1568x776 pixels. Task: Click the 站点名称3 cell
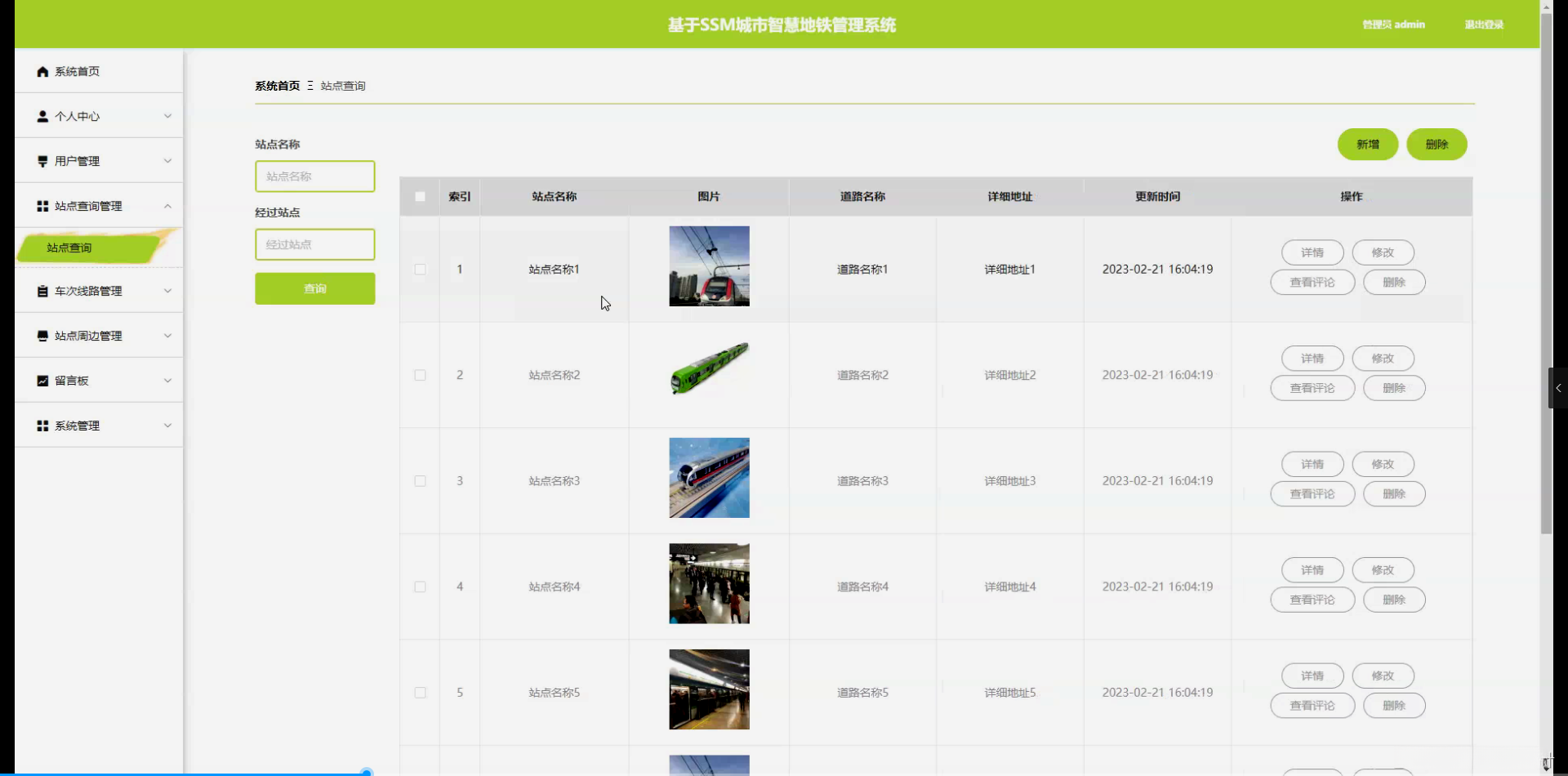[555, 481]
